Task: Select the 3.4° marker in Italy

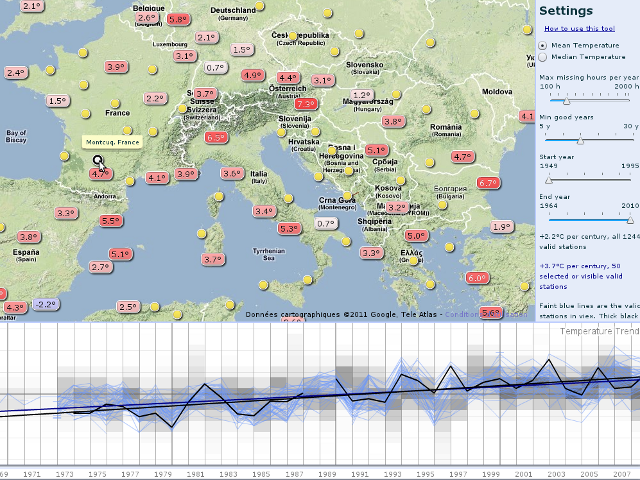Action: [x=264, y=211]
